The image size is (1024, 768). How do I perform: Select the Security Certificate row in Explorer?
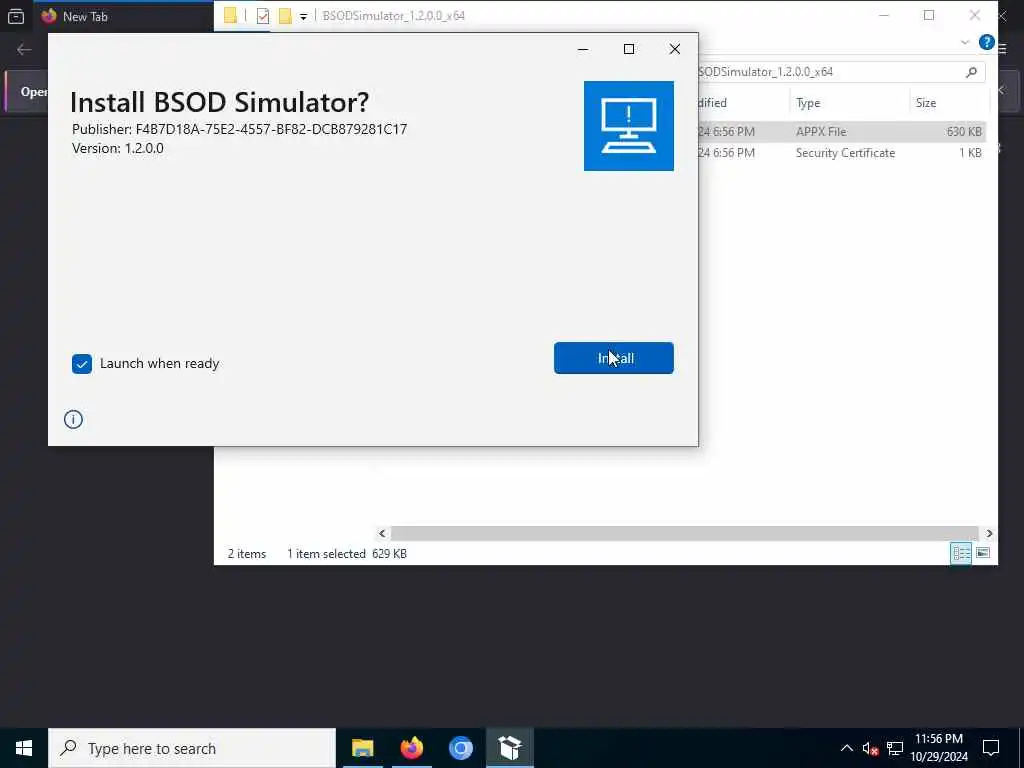[x=841, y=153]
